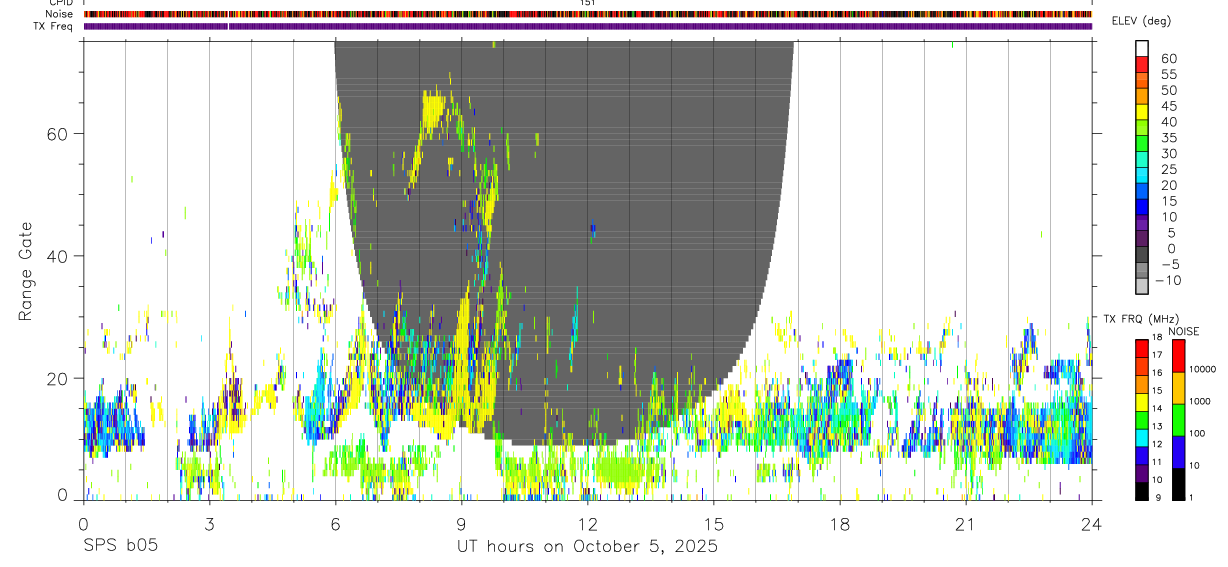This screenshot has width=1228, height=567.
Task: Click the 'CPID' row label
Action: pyautogui.click(x=61, y=3)
